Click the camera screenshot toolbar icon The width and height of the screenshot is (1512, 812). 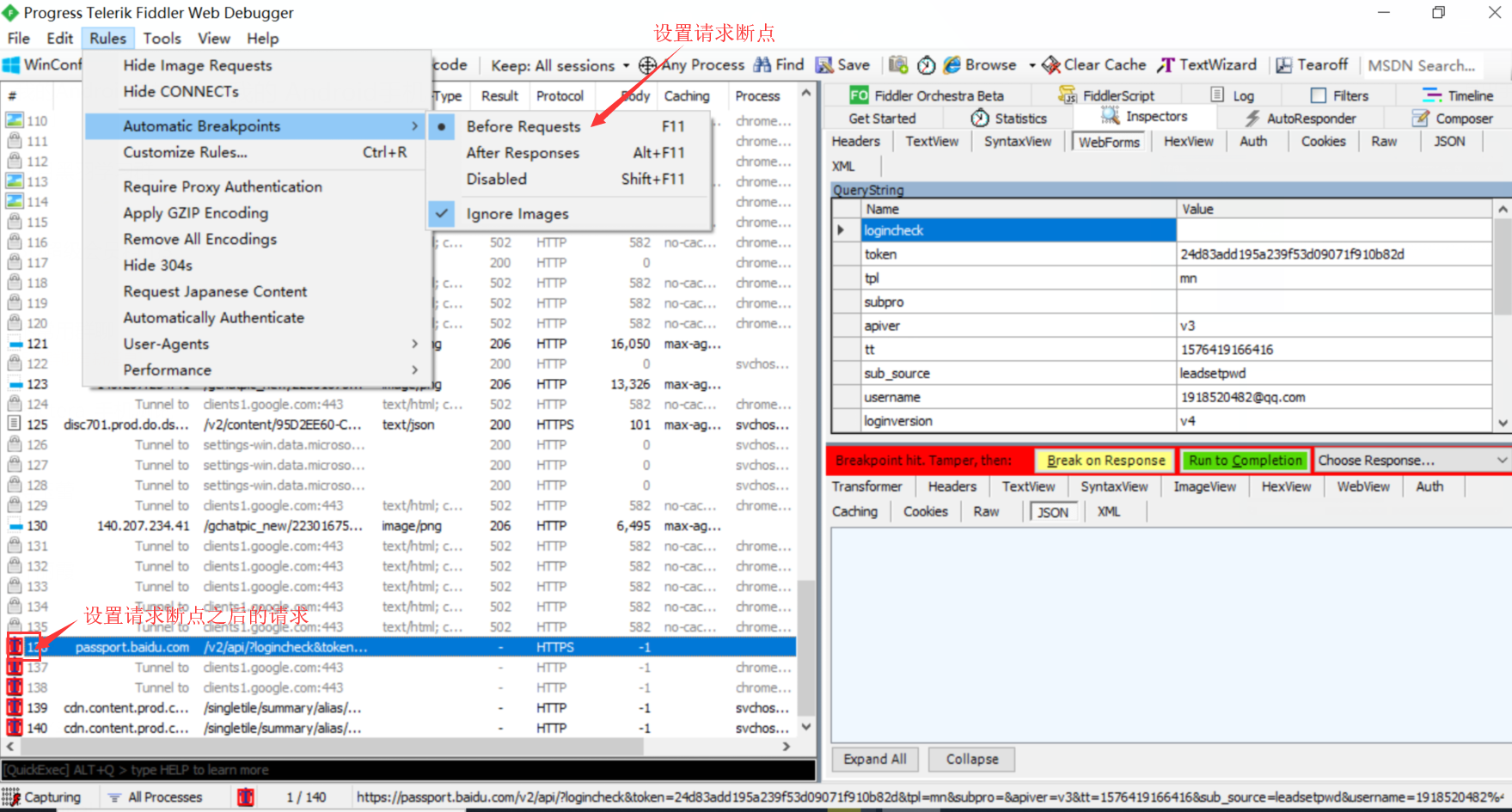pyautogui.click(x=898, y=65)
